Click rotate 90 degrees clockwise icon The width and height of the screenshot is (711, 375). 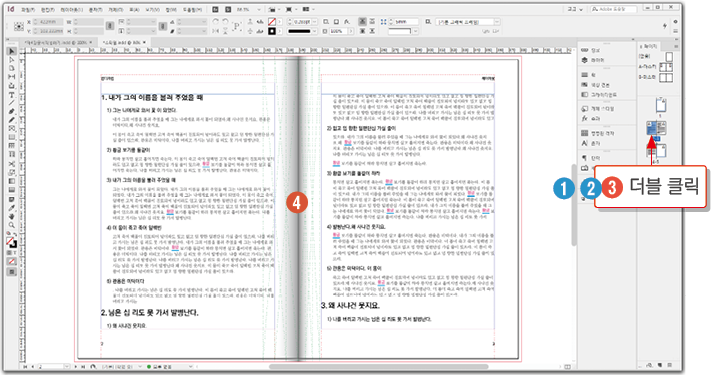click(x=215, y=22)
